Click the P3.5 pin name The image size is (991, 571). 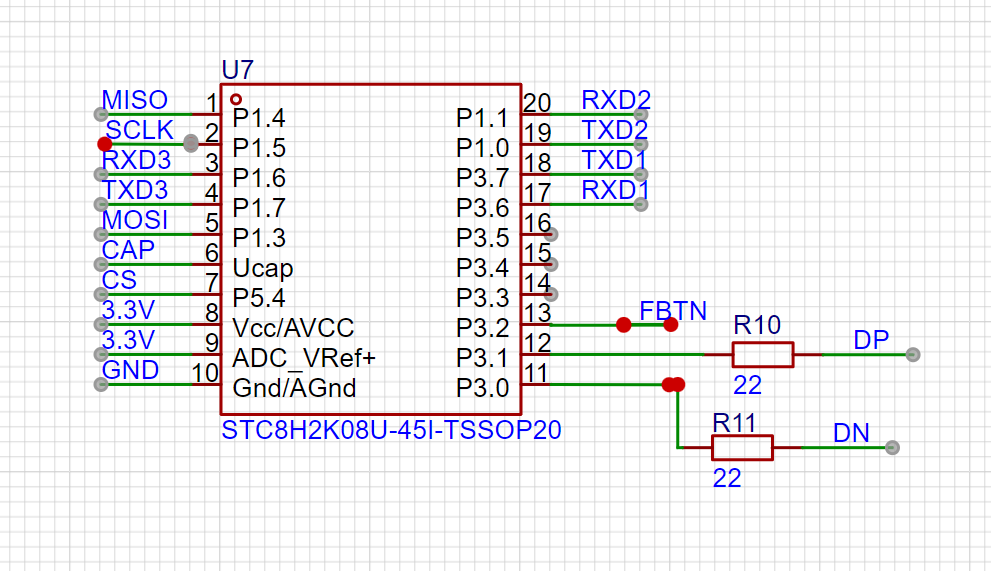point(483,238)
